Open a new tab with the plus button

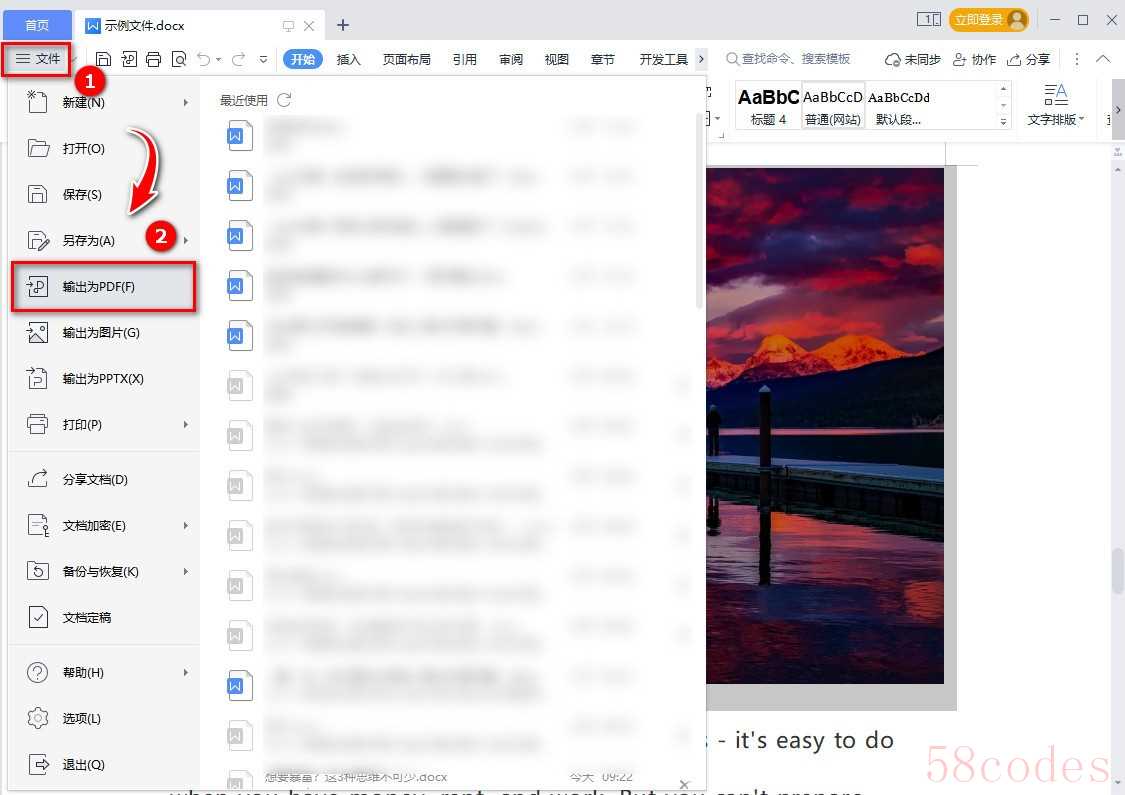coord(343,26)
